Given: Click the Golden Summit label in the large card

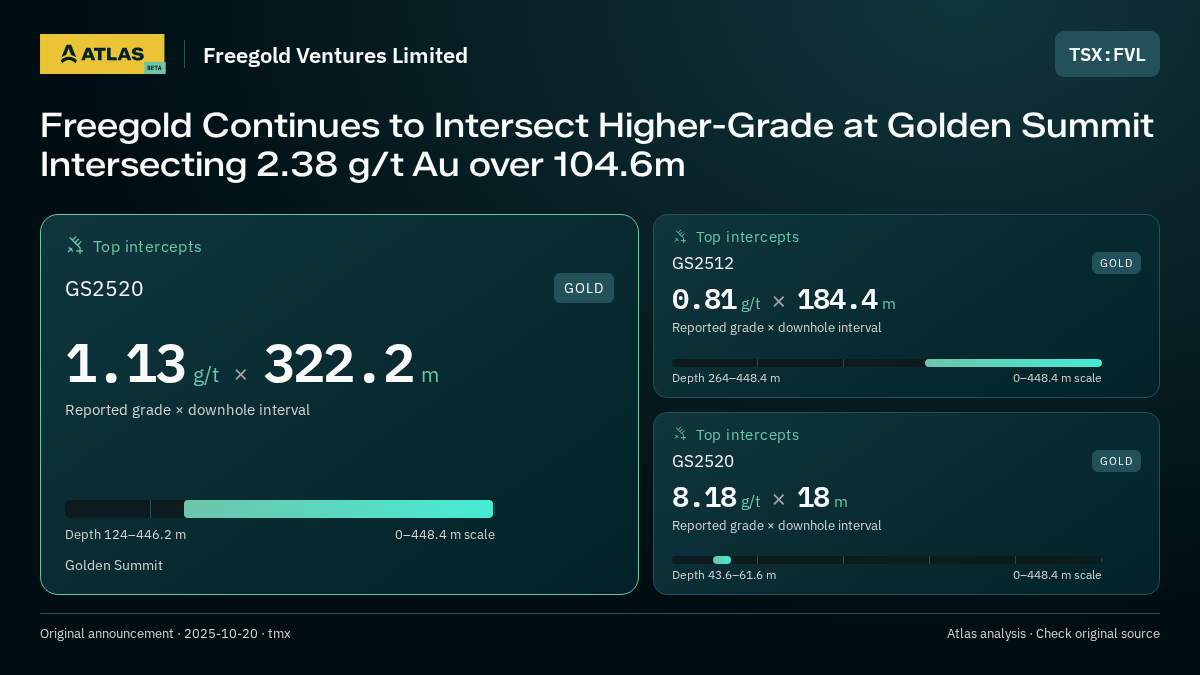Looking at the screenshot, I should click(x=114, y=566).
